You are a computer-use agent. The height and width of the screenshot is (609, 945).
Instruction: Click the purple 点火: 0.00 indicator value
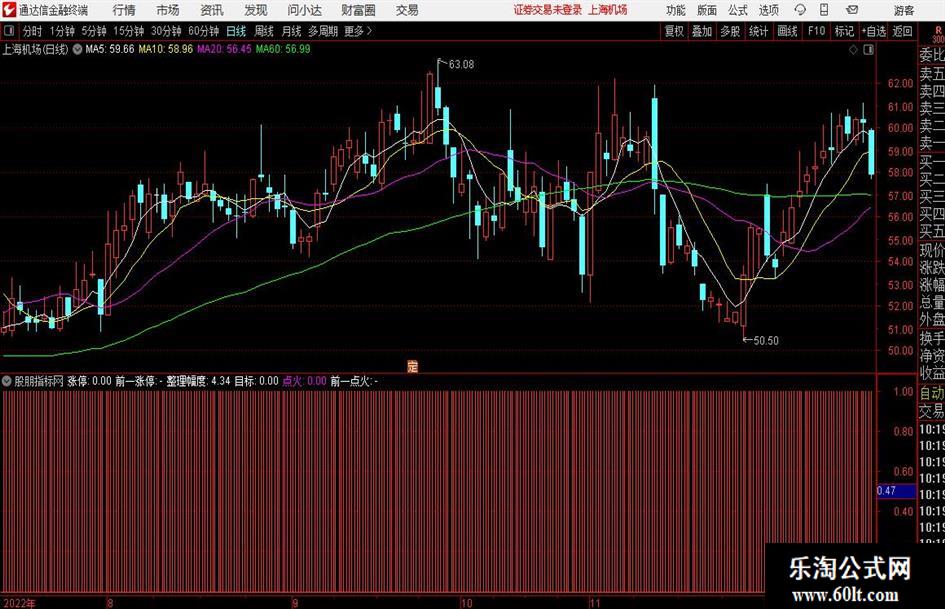click(x=304, y=381)
